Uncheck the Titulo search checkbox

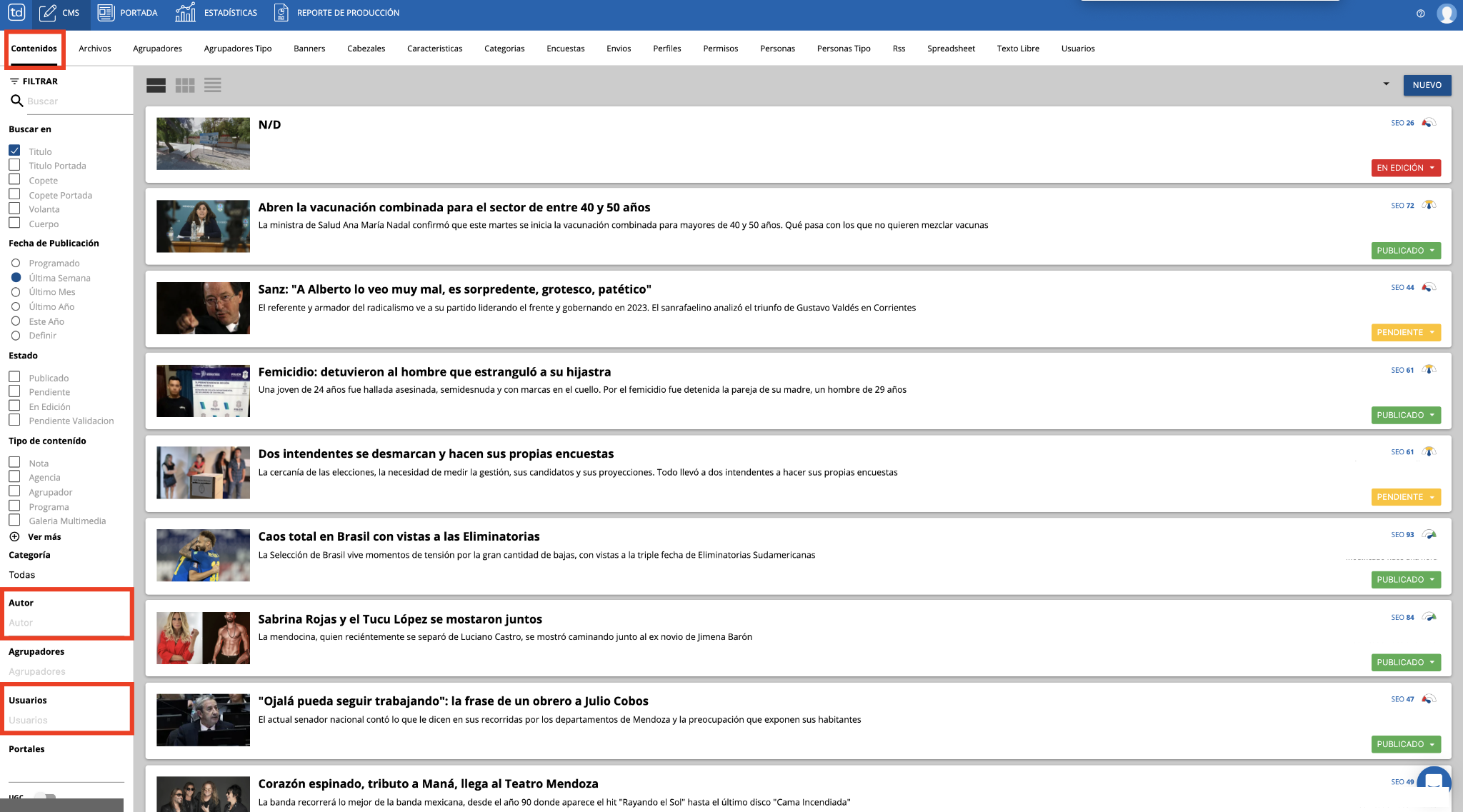(x=14, y=151)
